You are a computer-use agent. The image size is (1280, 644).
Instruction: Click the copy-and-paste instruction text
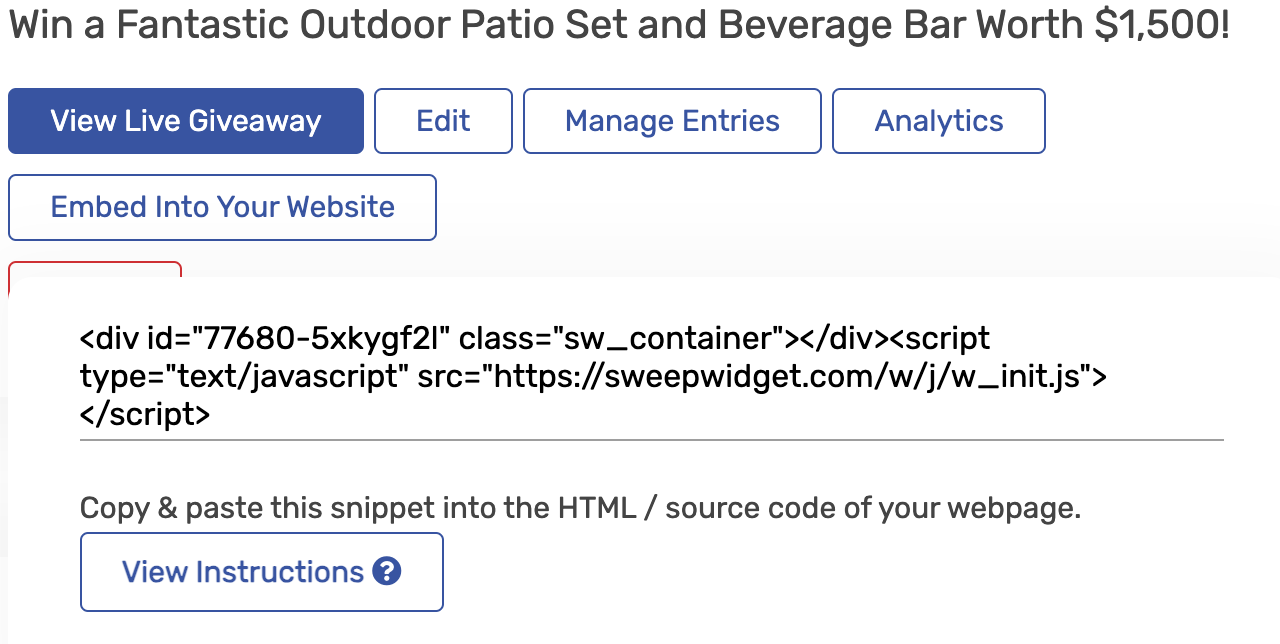580,508
